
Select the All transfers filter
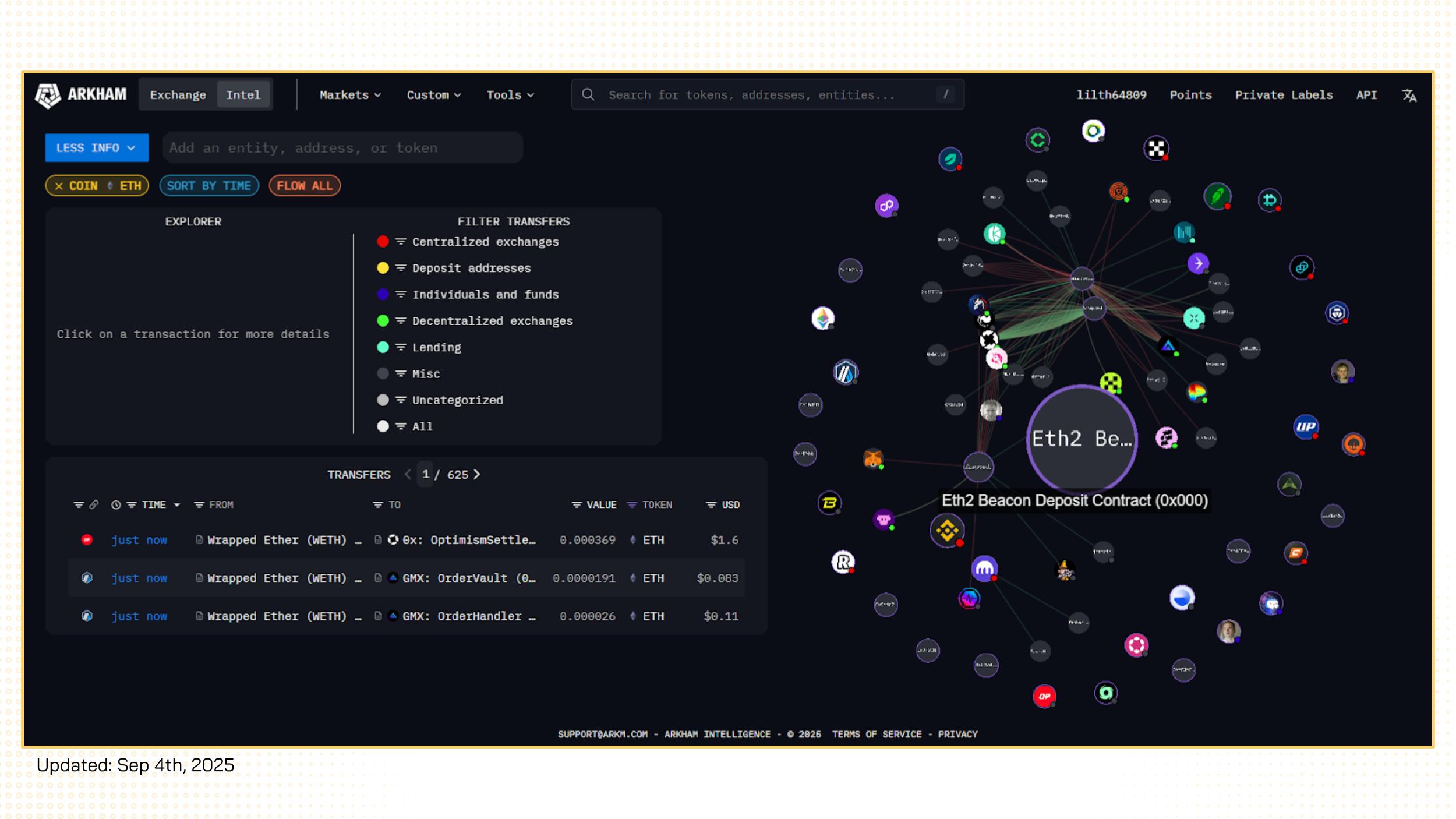[x=405, y=426]
